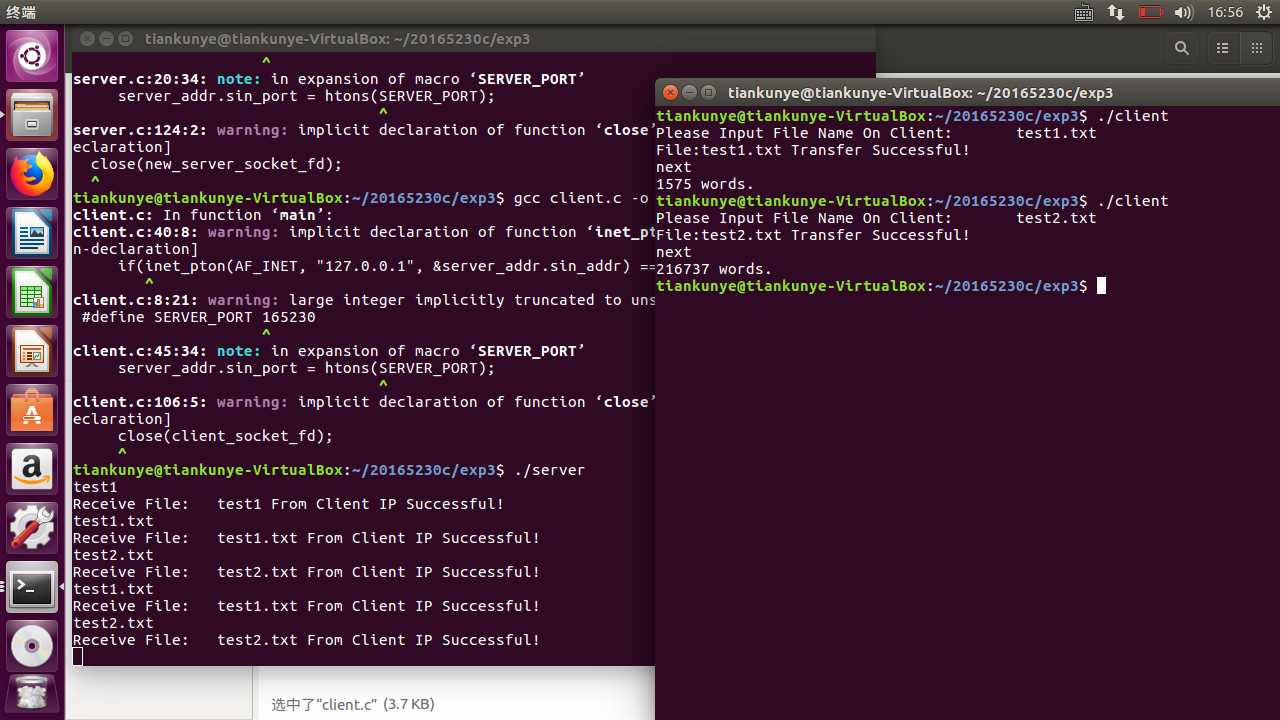The image size is (1280, 720).
Task: Open LibreOffice Writer from the launcher
Action: click(32, 235)
